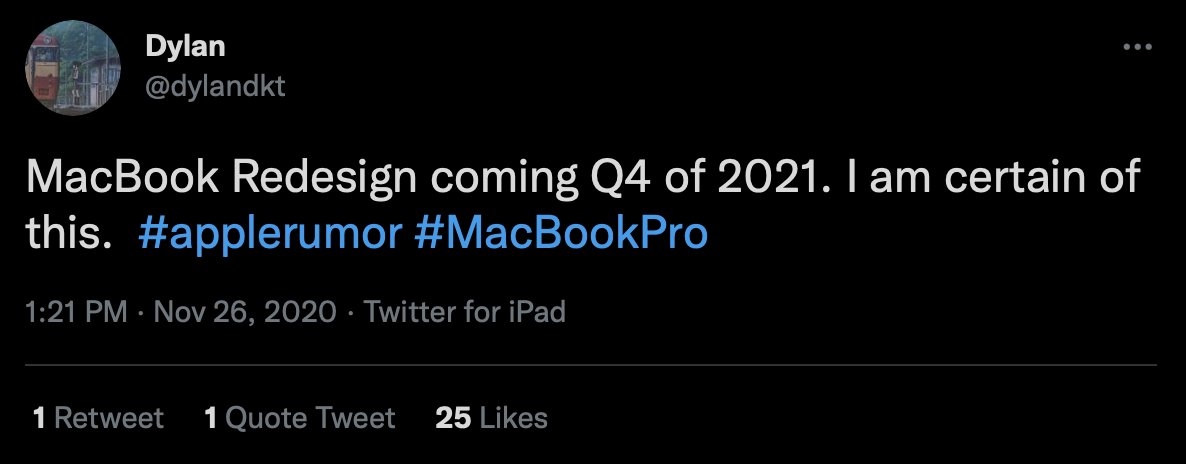Click the 1:21 PM timestamp
The width and height of the screenshot is (1186, 464).
click(x=76, y=312)
